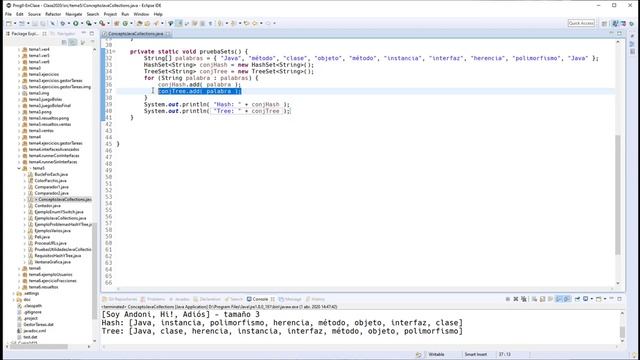Switch to the Java perspective icon

[x=616, y=24]
